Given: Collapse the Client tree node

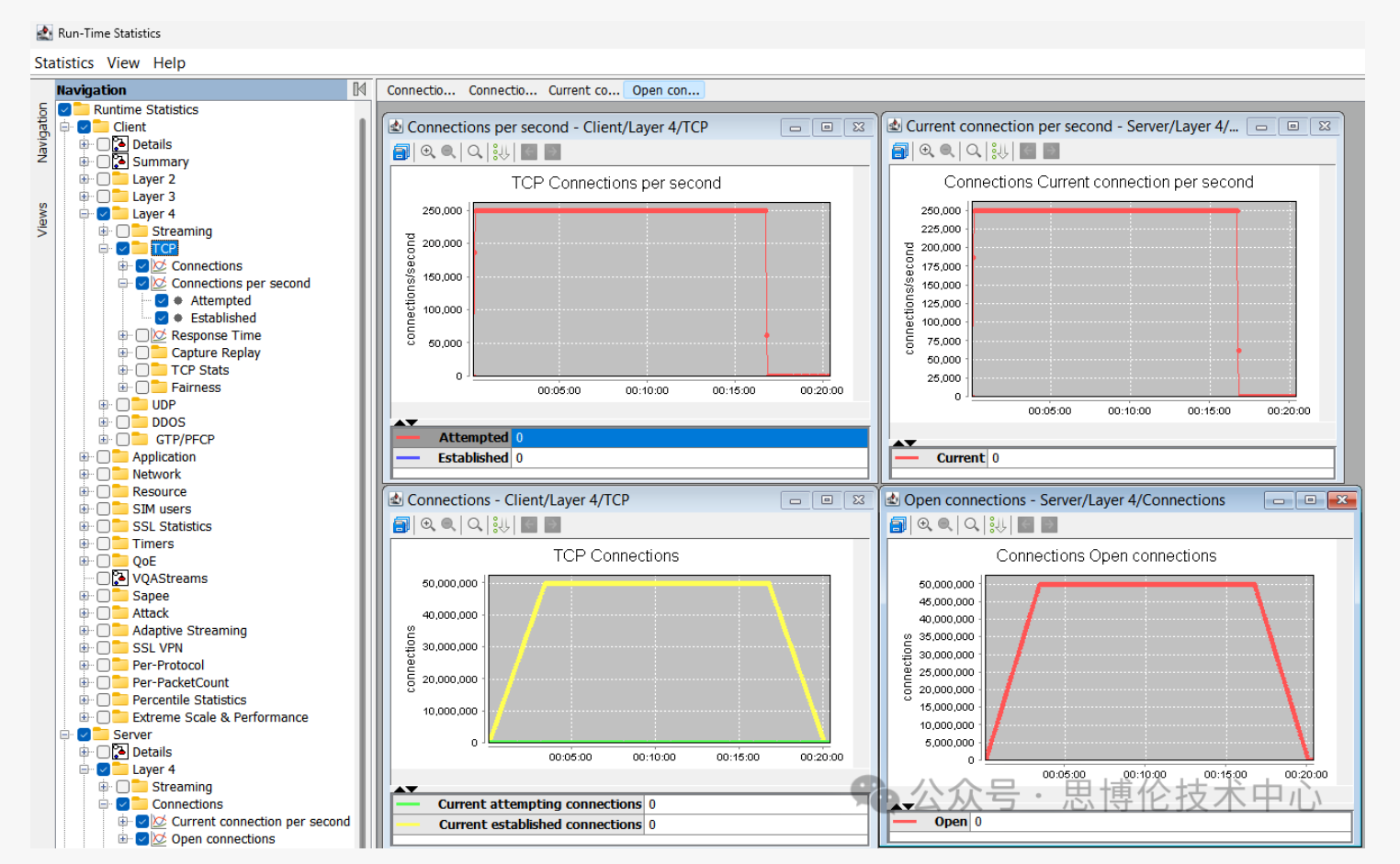Looking at the screenshot, I should click(65, 128).
